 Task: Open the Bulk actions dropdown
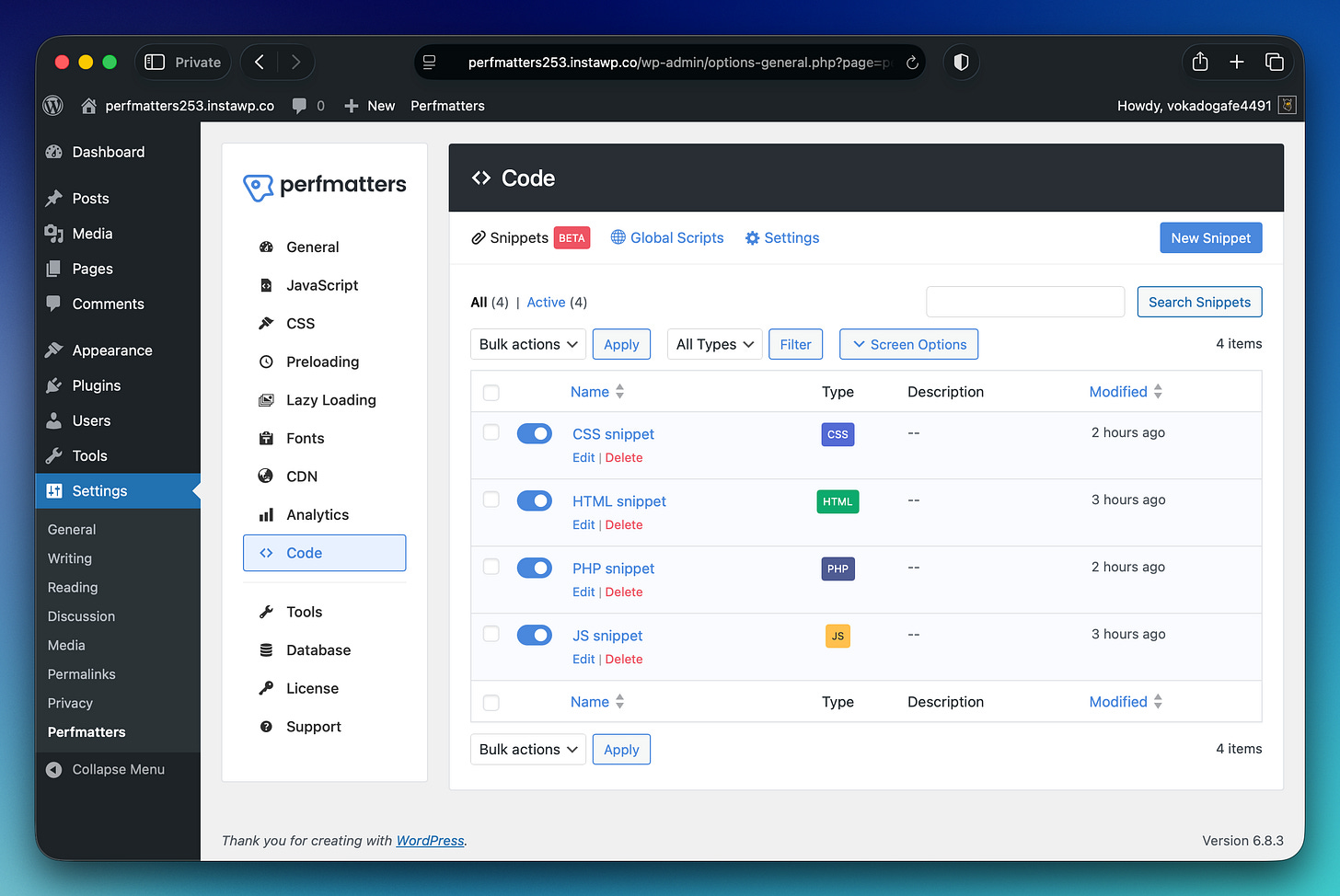(x=527, y=344)
